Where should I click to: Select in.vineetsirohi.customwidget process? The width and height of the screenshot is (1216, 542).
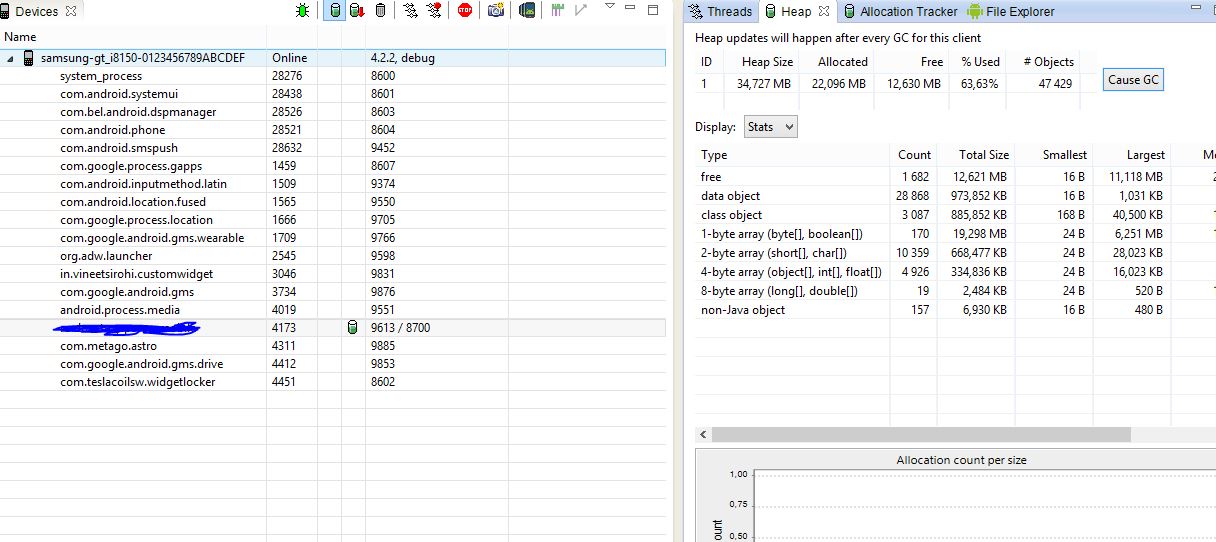[x=333, y=274]
